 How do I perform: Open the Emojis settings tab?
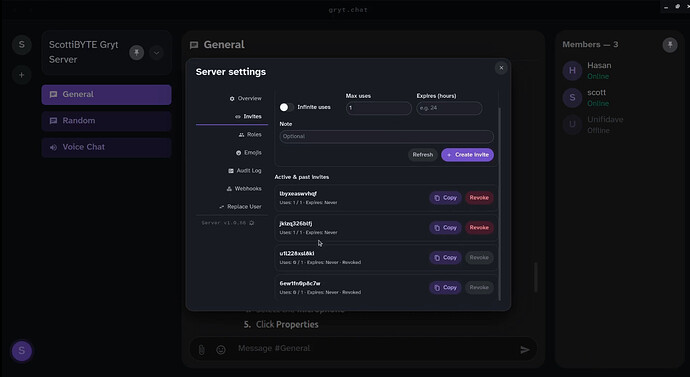click(248, 153)
